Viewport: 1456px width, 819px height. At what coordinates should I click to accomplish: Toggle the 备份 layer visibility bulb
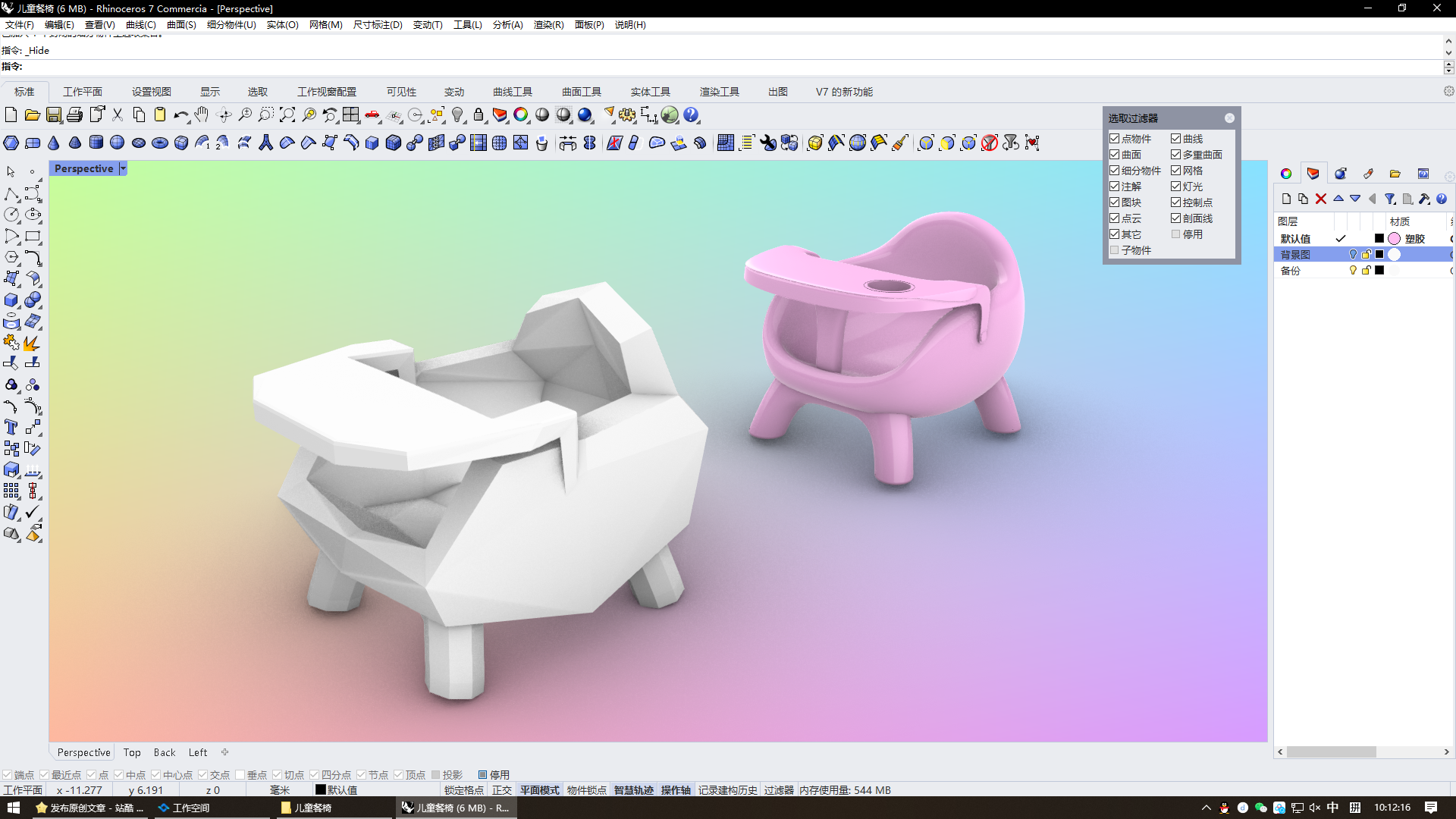[x=1352, y=271]
